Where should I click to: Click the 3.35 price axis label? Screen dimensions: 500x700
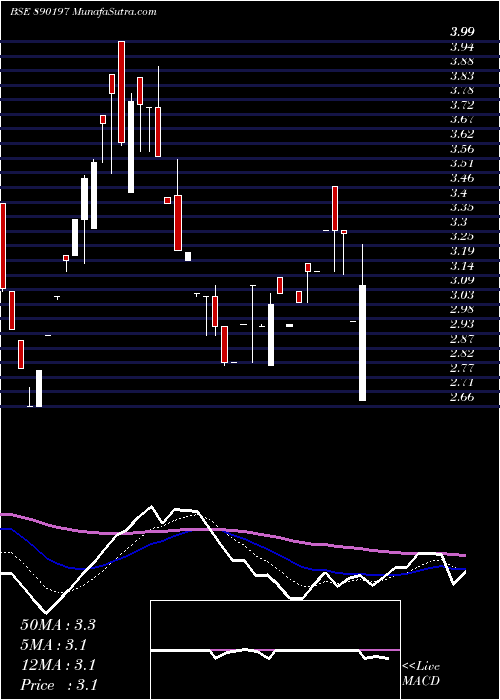click(462, 207)
